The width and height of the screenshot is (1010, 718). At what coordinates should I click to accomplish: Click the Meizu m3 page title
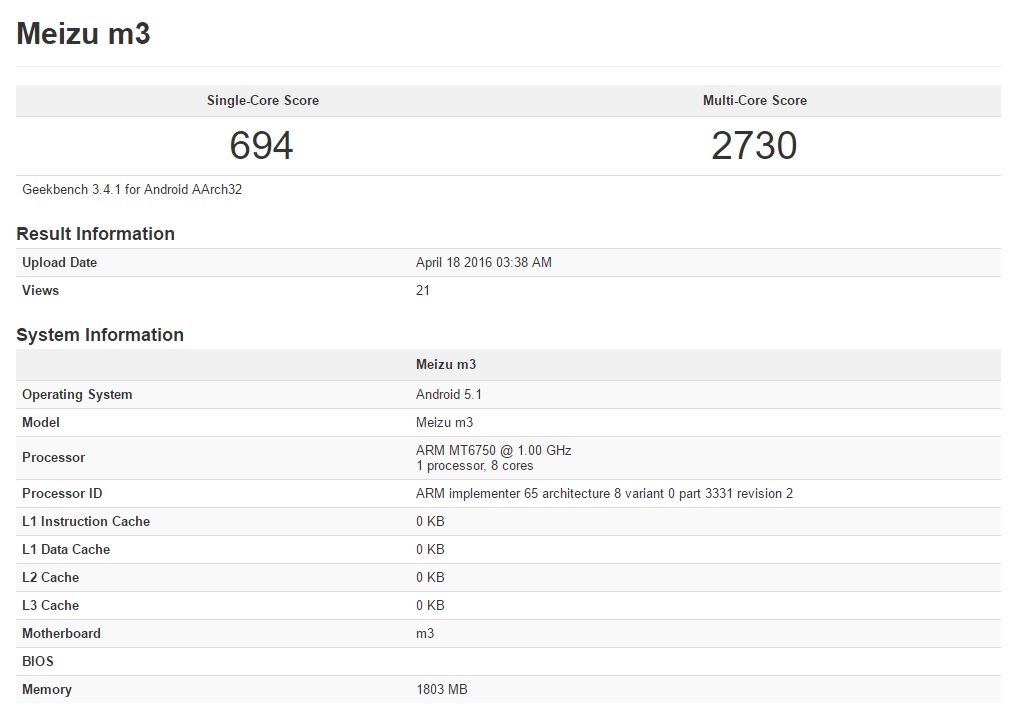point(83,34)
